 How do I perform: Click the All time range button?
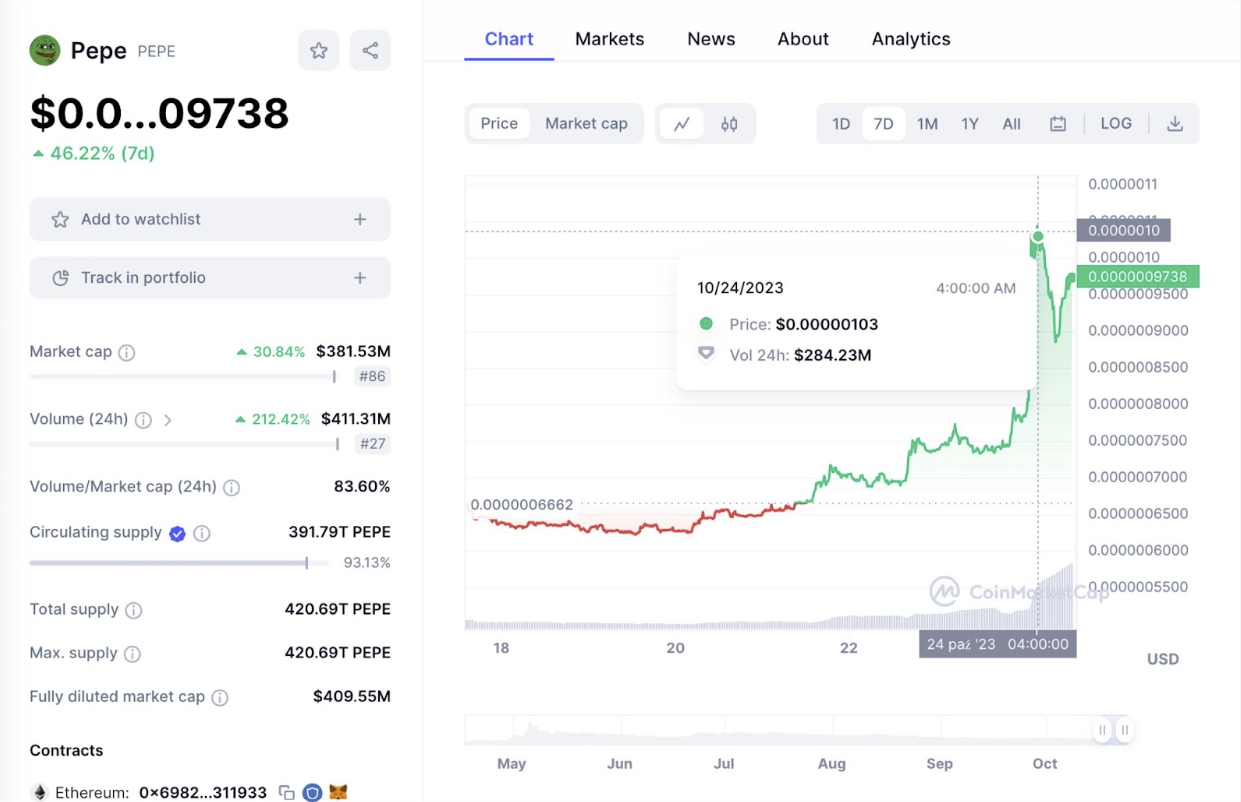[1012, 124]
